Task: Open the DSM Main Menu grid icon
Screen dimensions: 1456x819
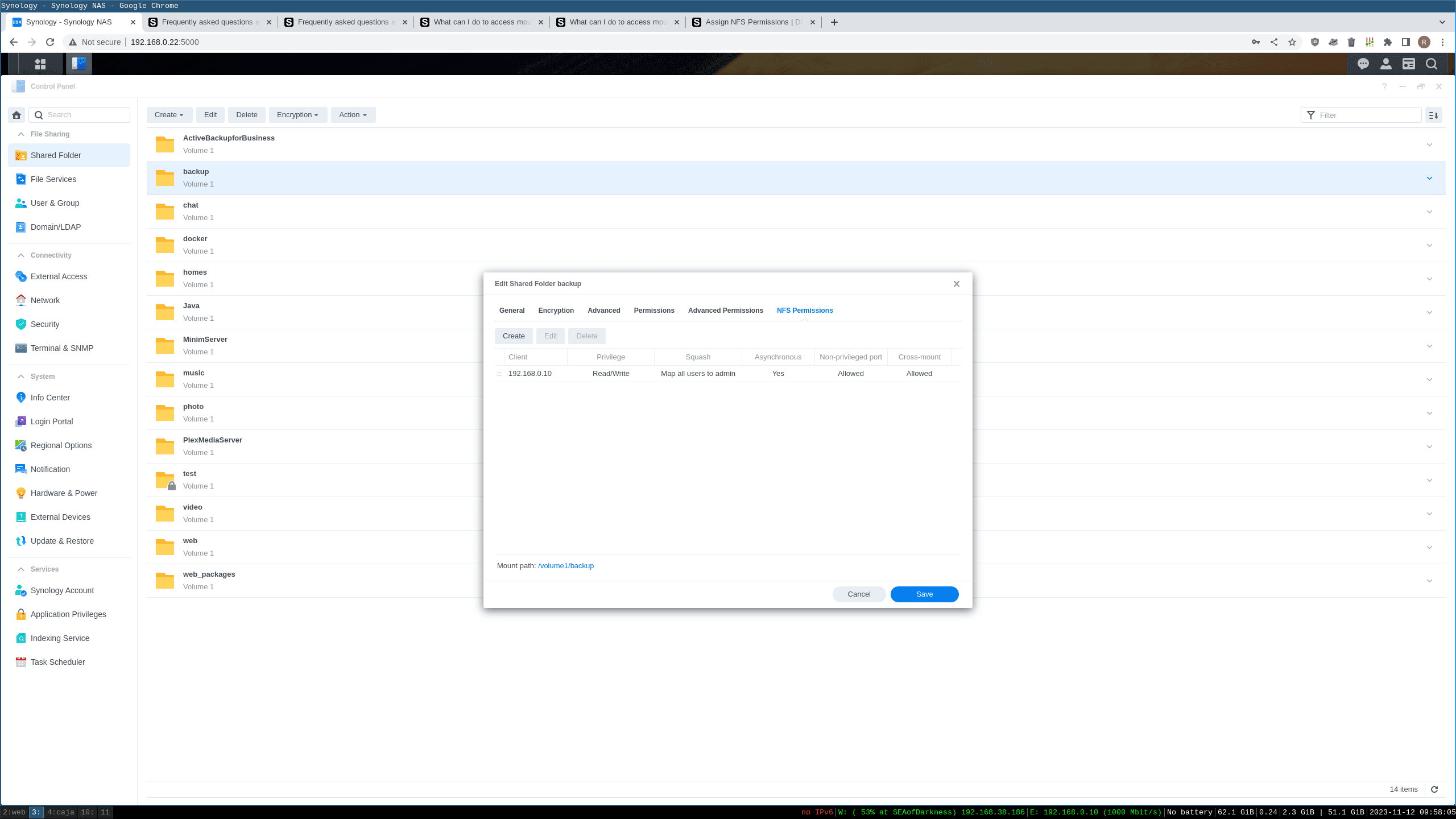Action: coord(40,64)
